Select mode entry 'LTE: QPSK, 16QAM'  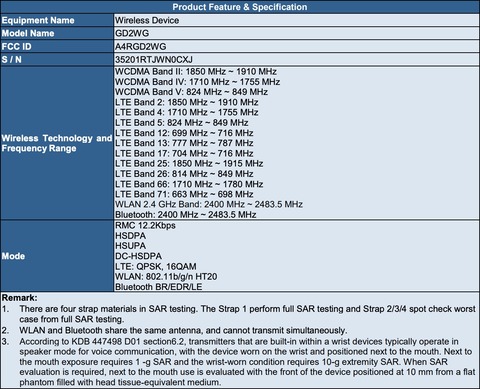(x=156, y=266)
